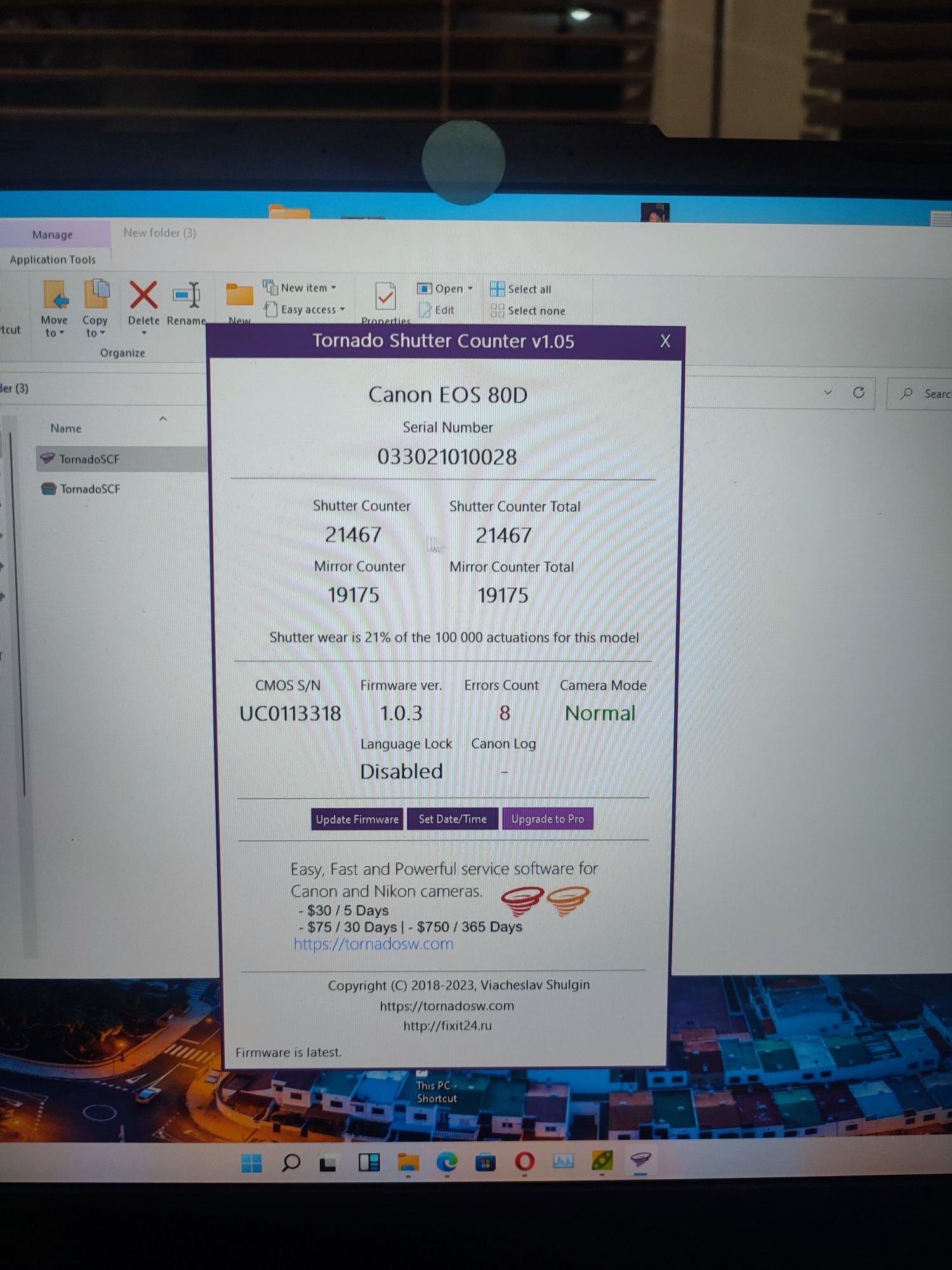This screenshot has width=952, height=1270.
Task: Select the first TornadoSCF file
Action: [122, 458]
